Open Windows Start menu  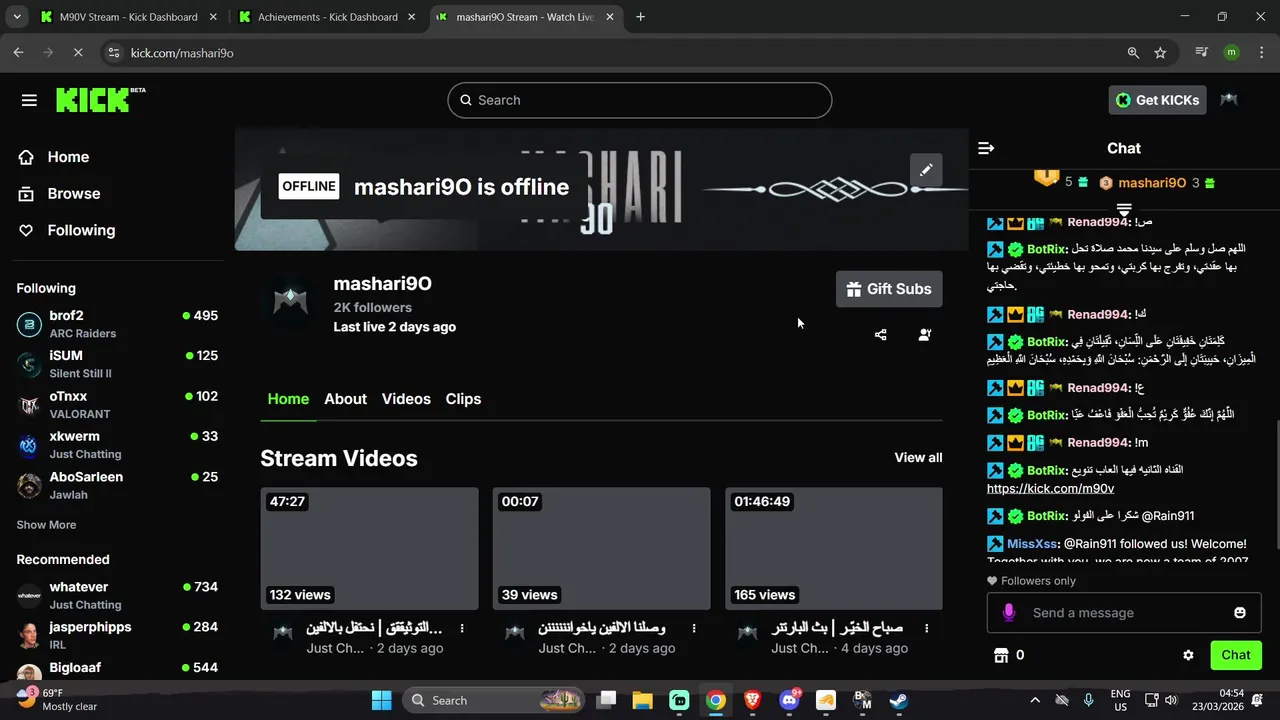382,700
